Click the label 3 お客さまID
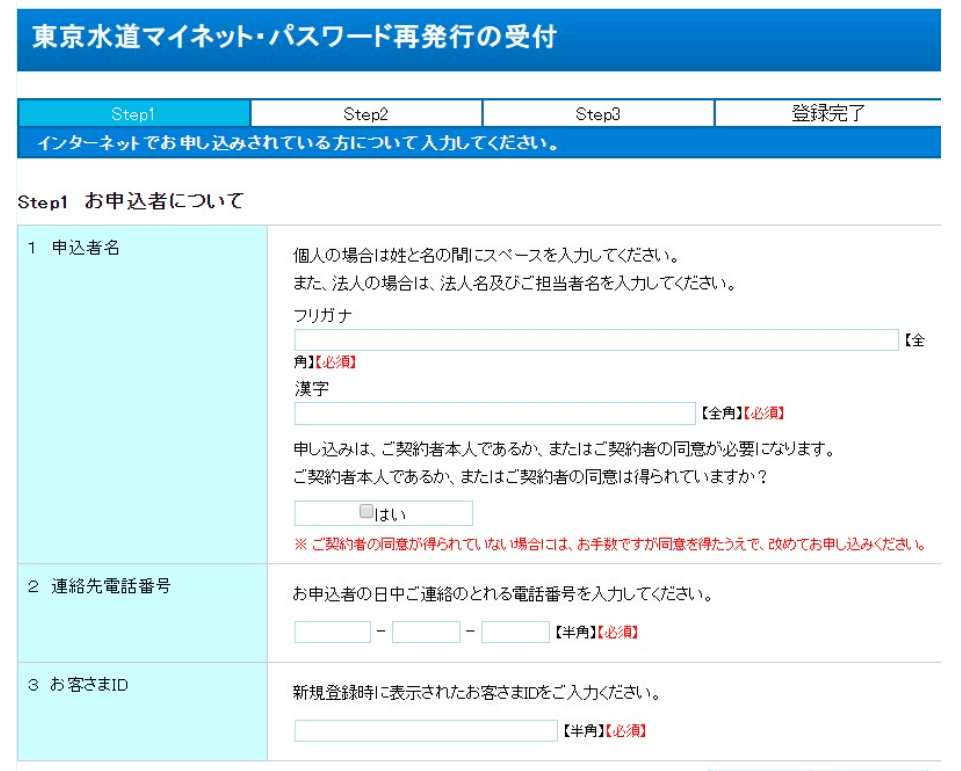 [x=78, y=685]
